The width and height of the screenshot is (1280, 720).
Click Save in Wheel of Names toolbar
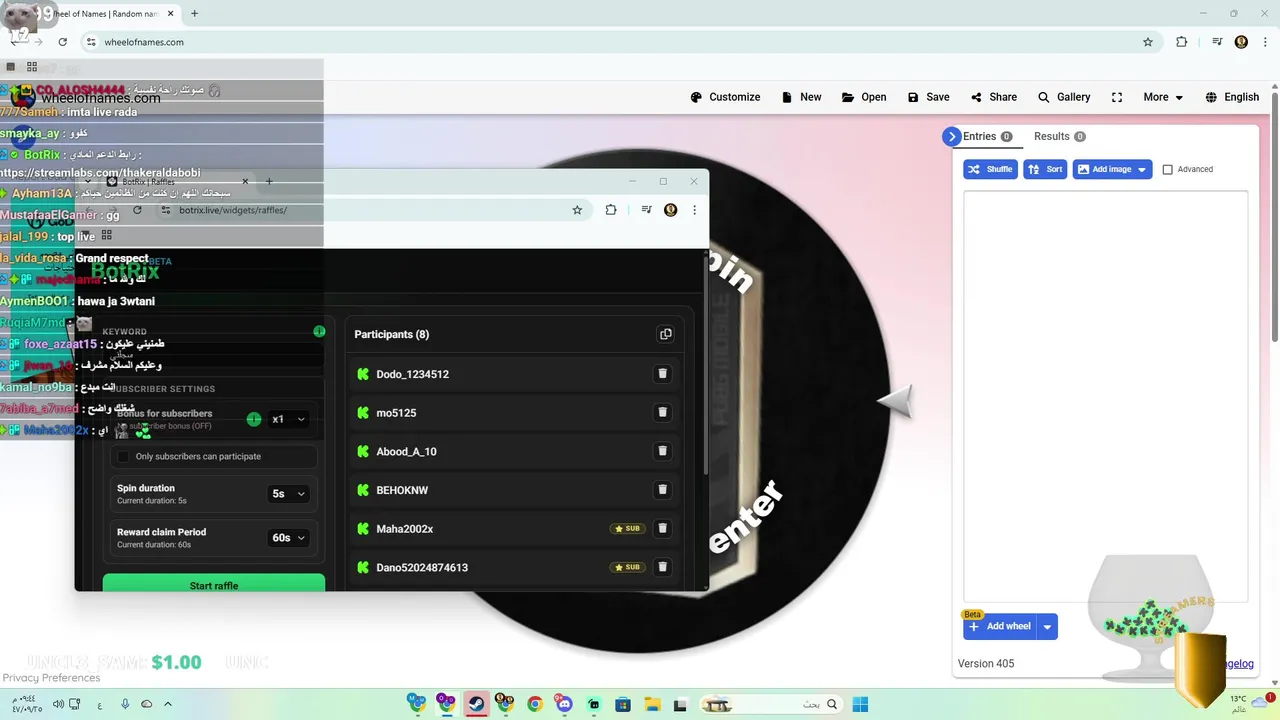[928, 97]
